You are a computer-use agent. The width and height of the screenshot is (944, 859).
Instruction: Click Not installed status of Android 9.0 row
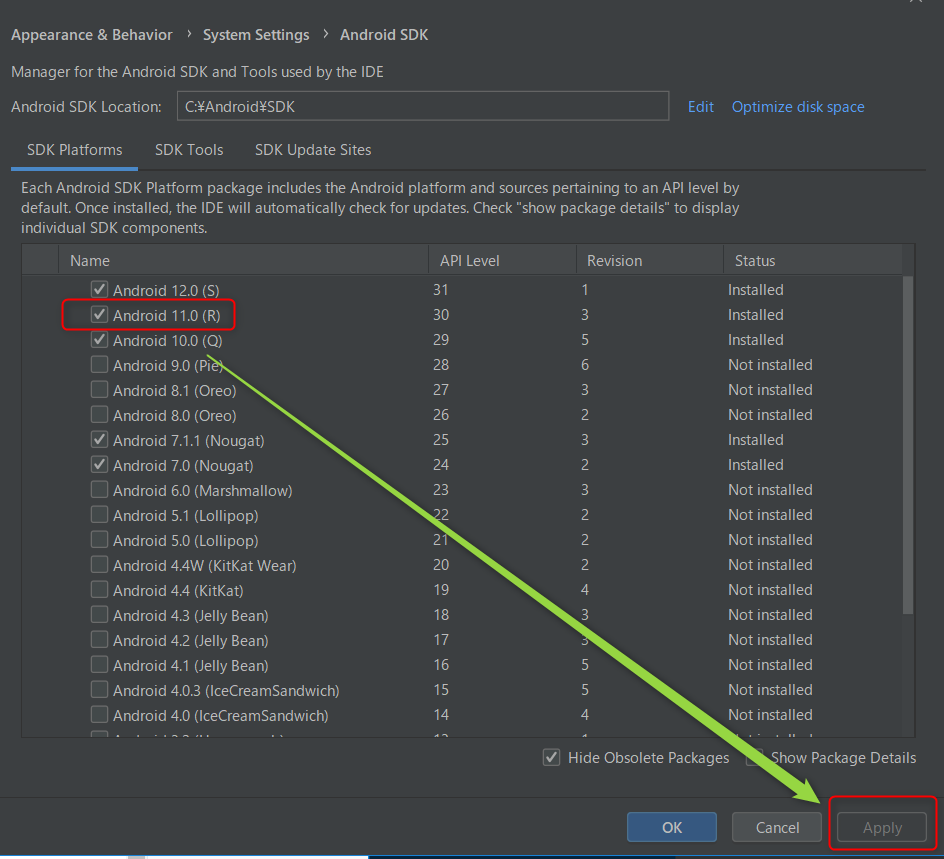(x=770, y=365)
